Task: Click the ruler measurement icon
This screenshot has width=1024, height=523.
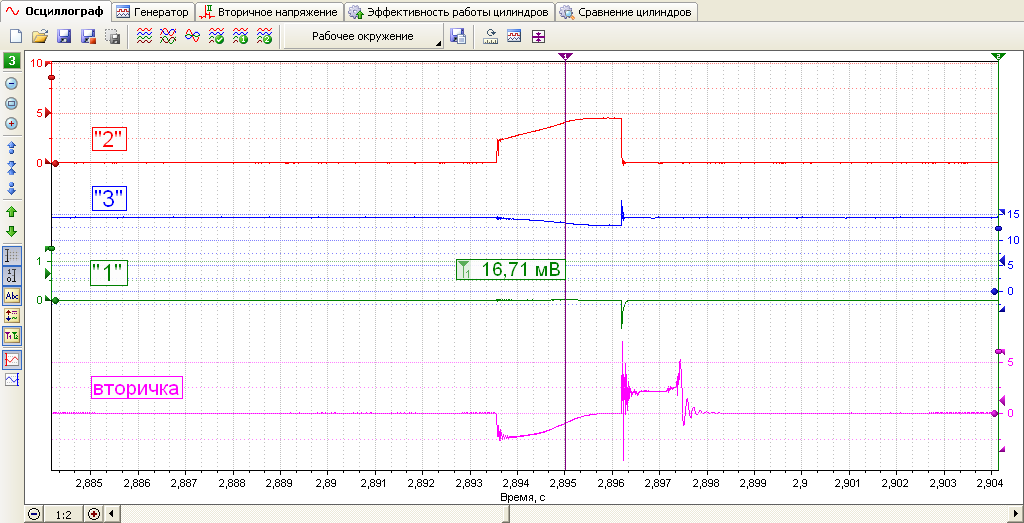Action: [x=490, y=37]
